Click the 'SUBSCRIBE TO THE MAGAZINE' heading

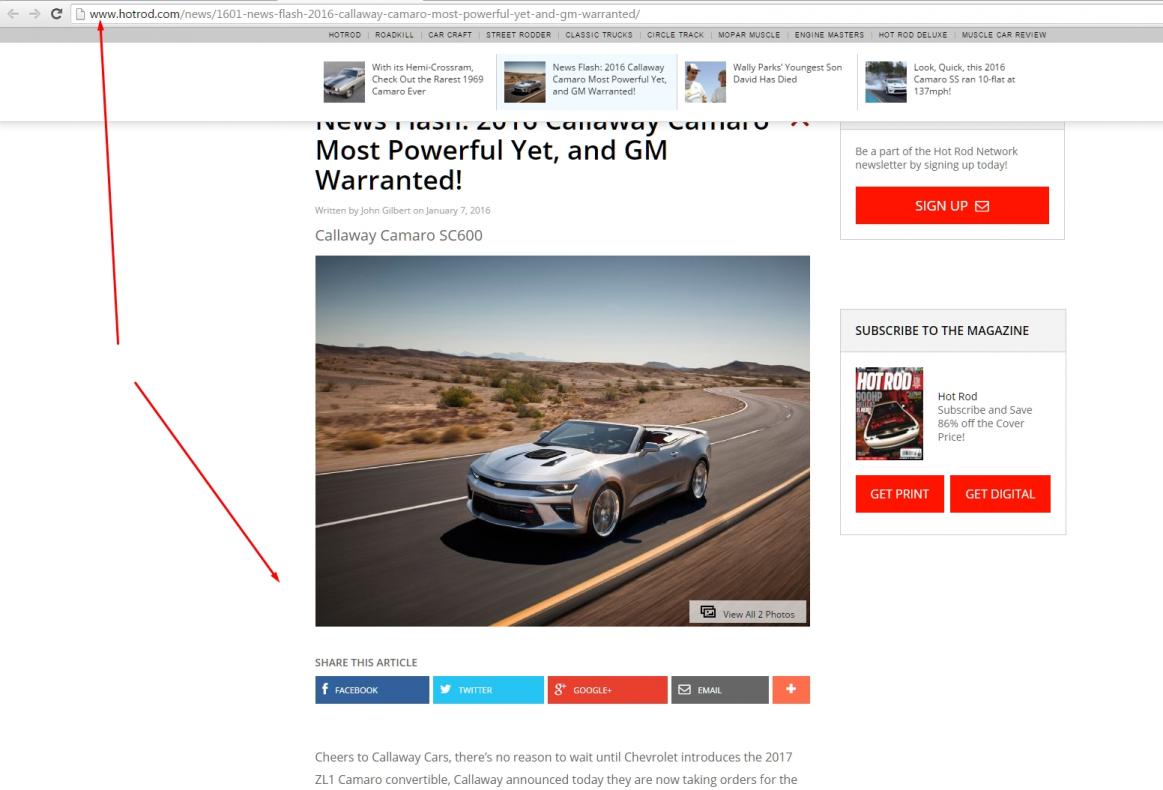(x=942, y=331)
